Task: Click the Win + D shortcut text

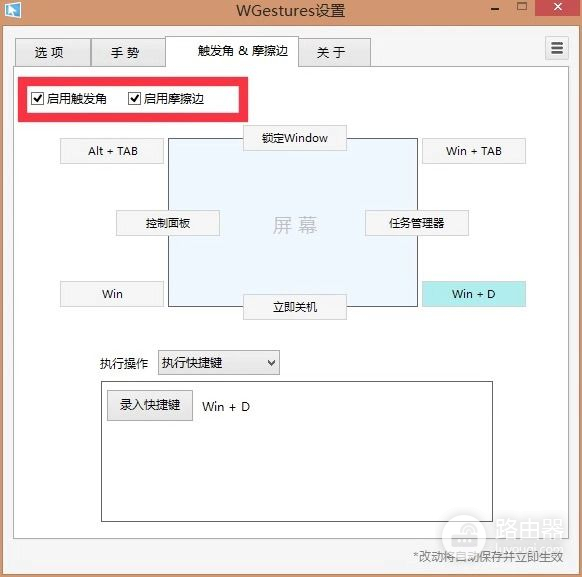Action: point(226,407)
